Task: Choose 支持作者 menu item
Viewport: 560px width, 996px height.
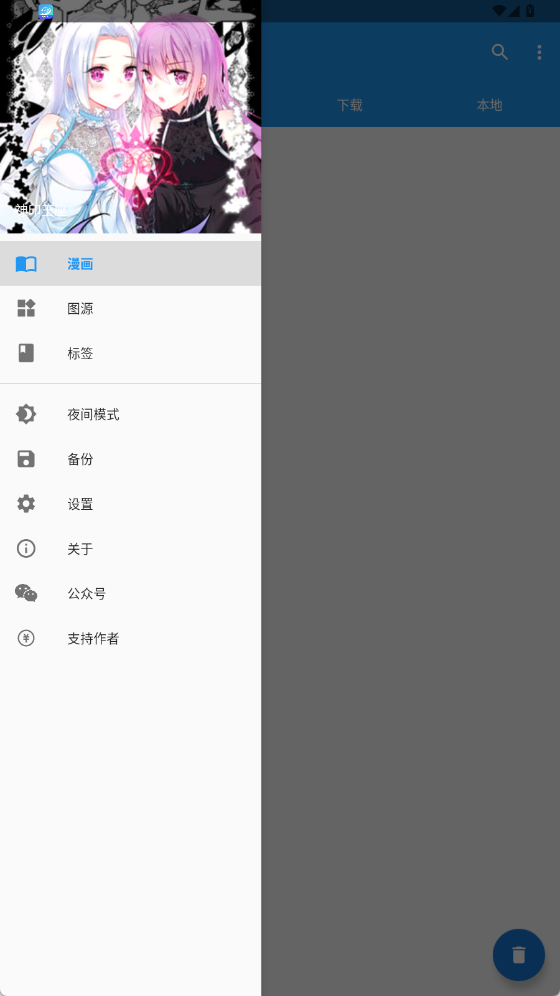Action: click(x=130, y=638)
